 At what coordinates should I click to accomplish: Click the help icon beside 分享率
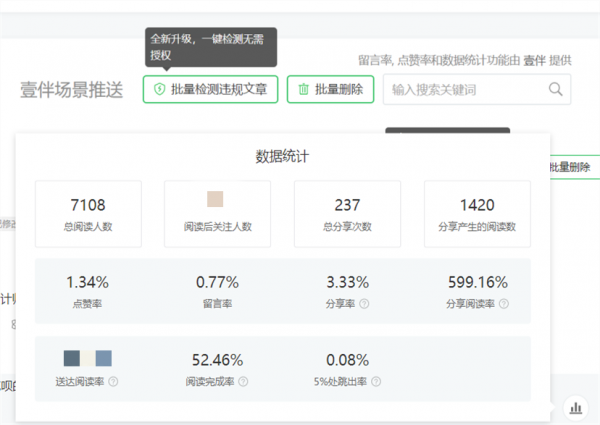(364, 304)
